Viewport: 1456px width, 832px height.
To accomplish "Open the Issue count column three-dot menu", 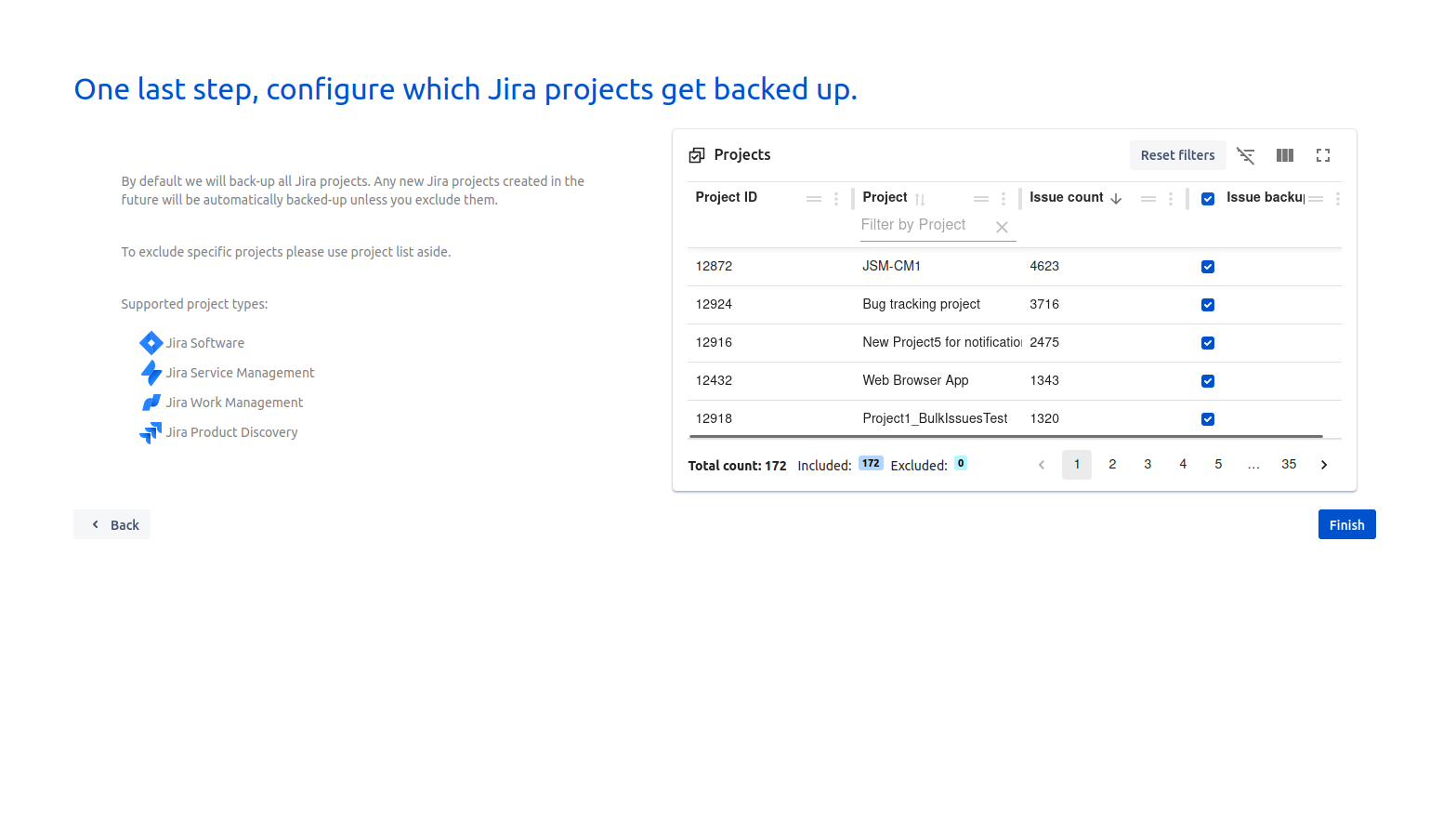I will point(1170,198).
